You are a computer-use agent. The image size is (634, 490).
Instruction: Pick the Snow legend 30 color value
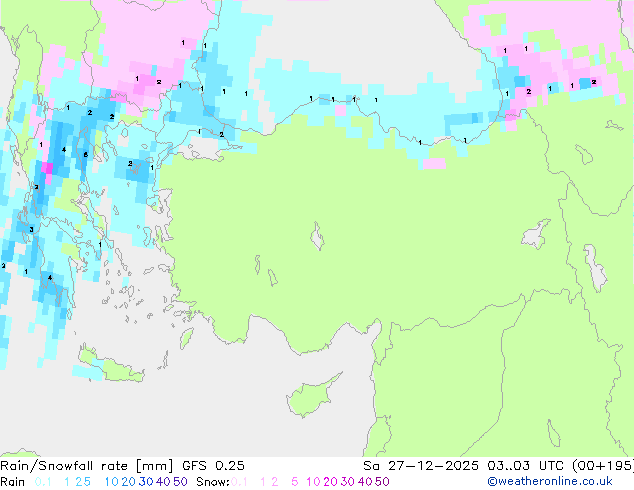tap(348, 482)
